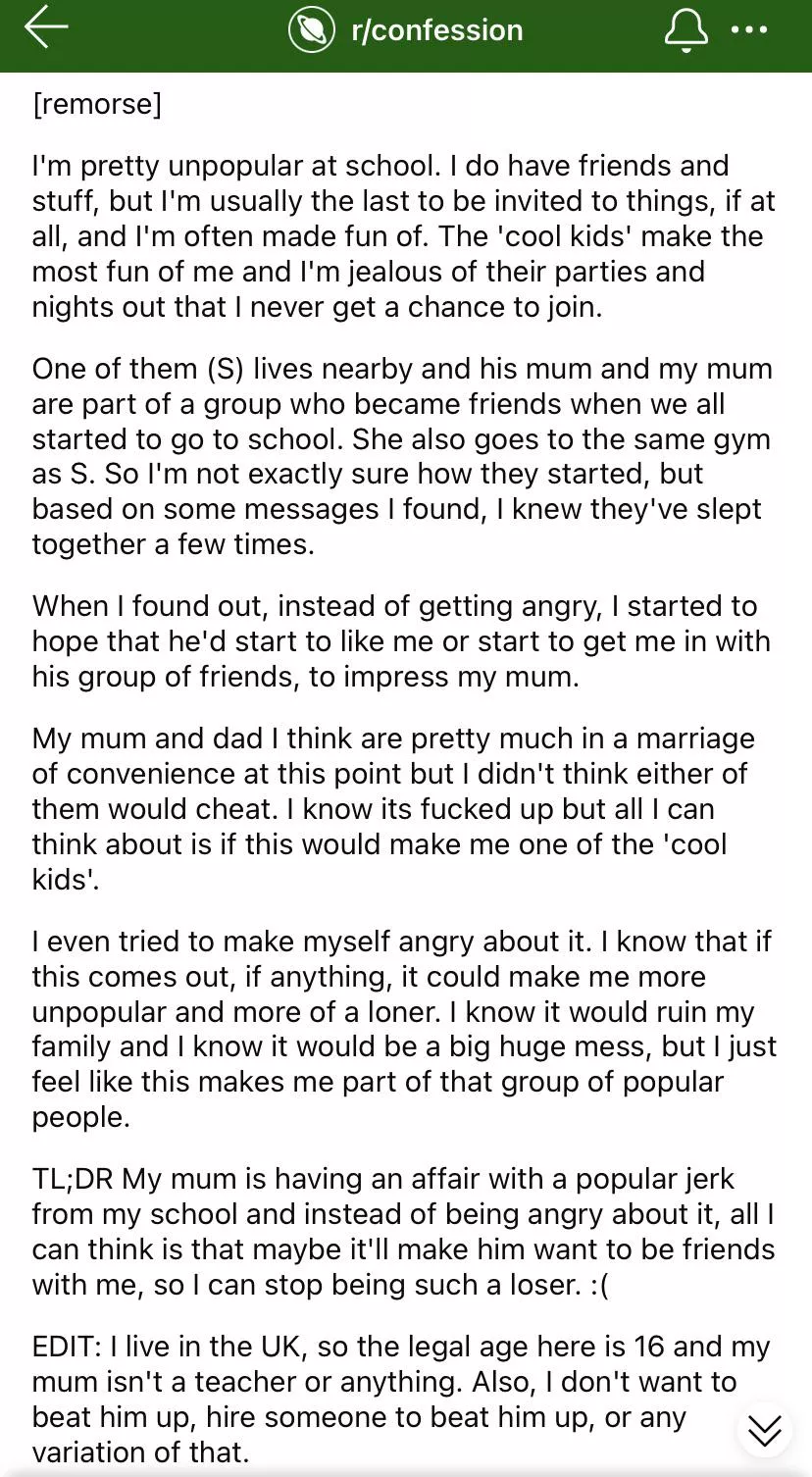Toggle the notification bell for this post
The height and width of the screenshot is (1477, 812).
[685, 30]
